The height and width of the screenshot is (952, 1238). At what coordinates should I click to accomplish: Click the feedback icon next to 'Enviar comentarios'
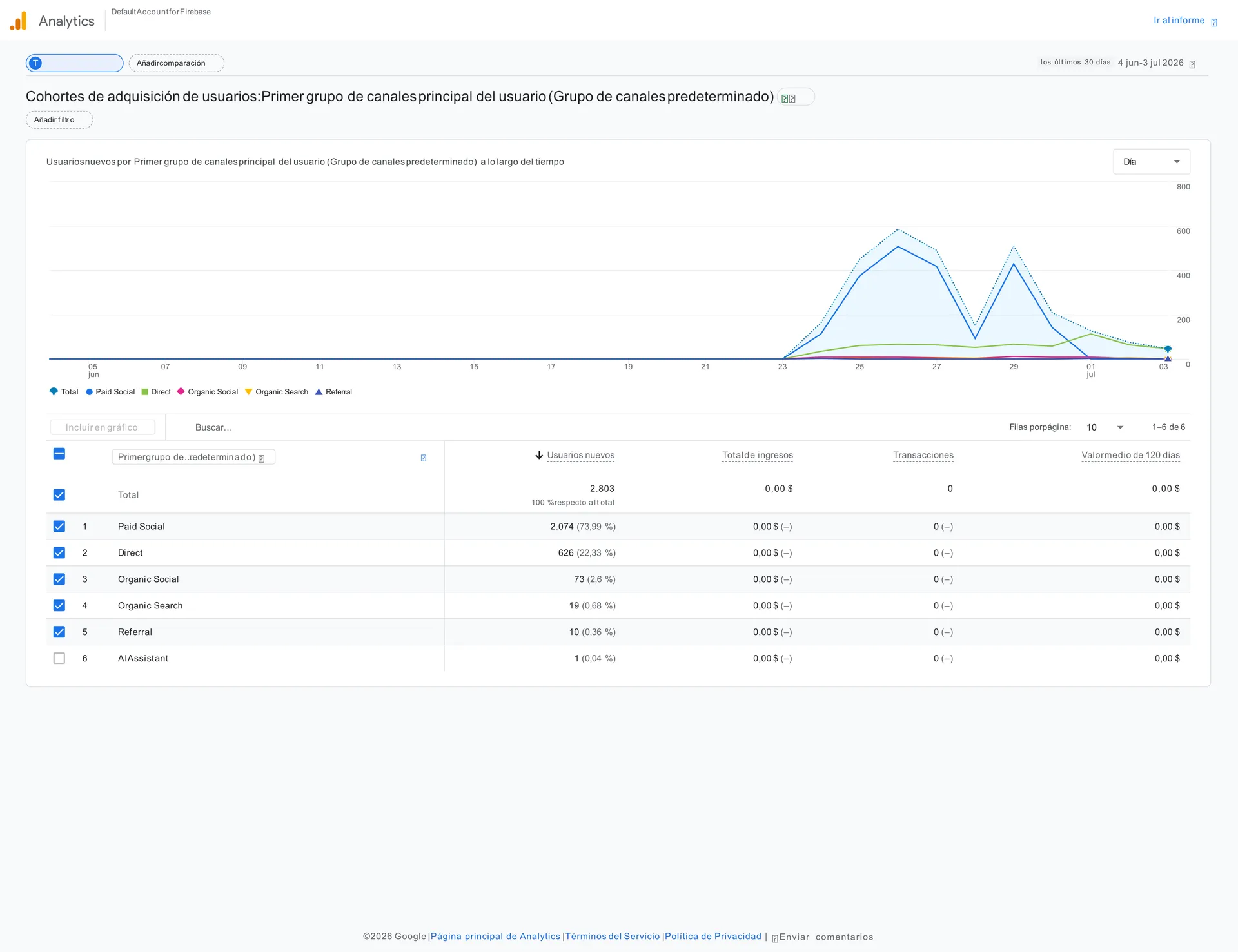point(775,938)
